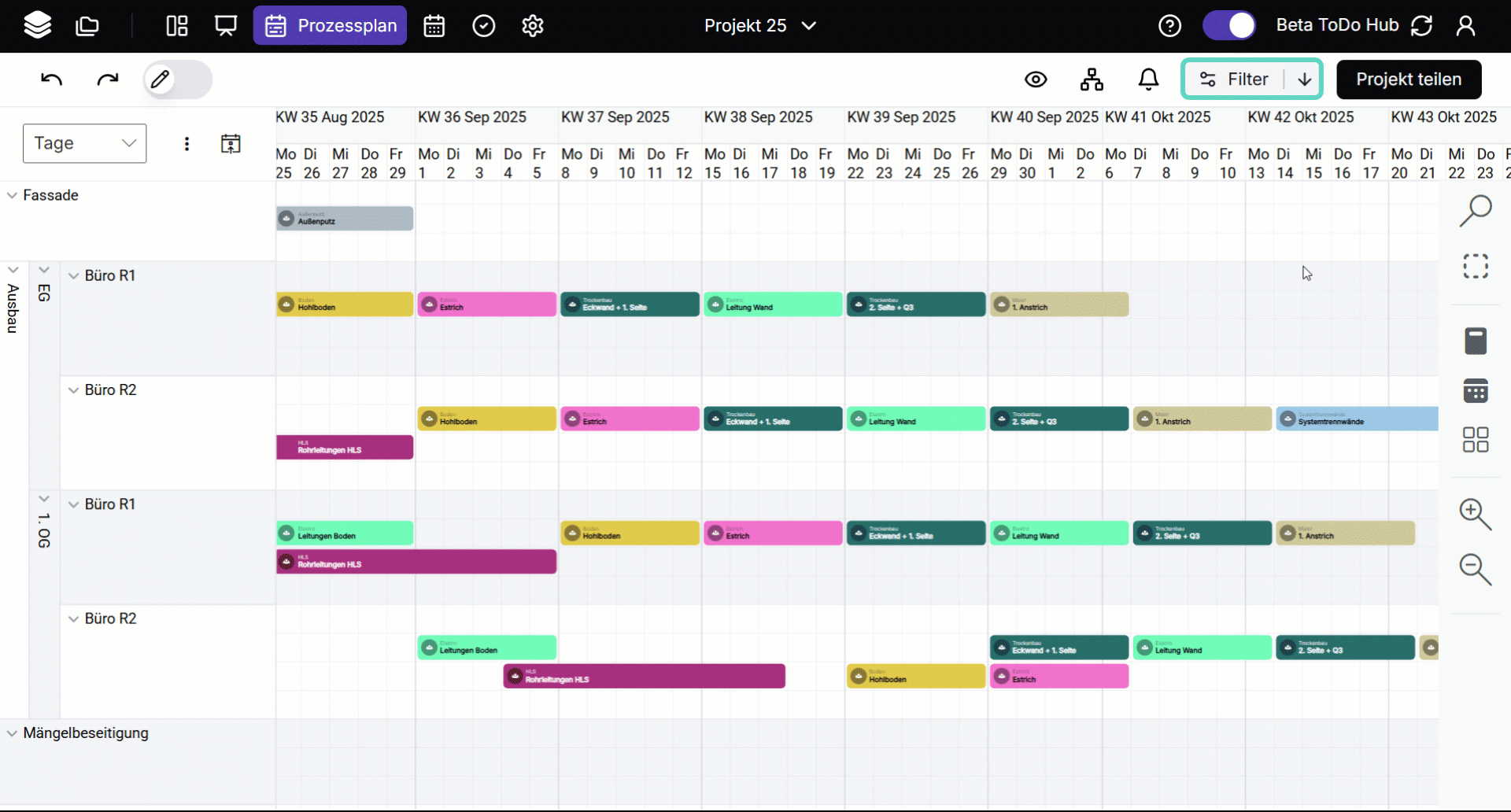Click the Projekt teilen button
This screenshot has width=1511, height=812.
point(1409,79)
